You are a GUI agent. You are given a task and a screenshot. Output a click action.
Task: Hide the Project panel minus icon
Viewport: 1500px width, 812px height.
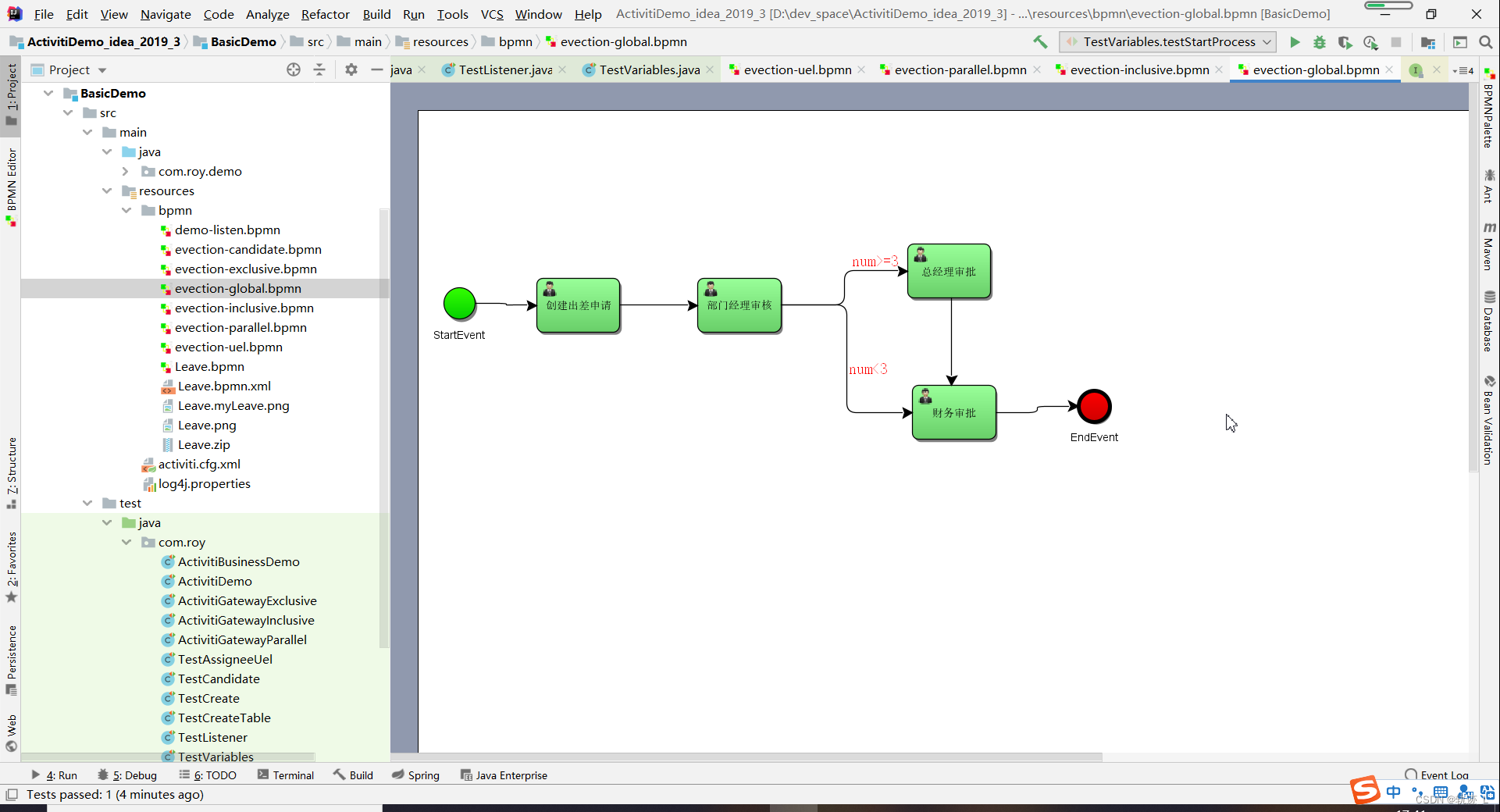(x=377, y=69)
